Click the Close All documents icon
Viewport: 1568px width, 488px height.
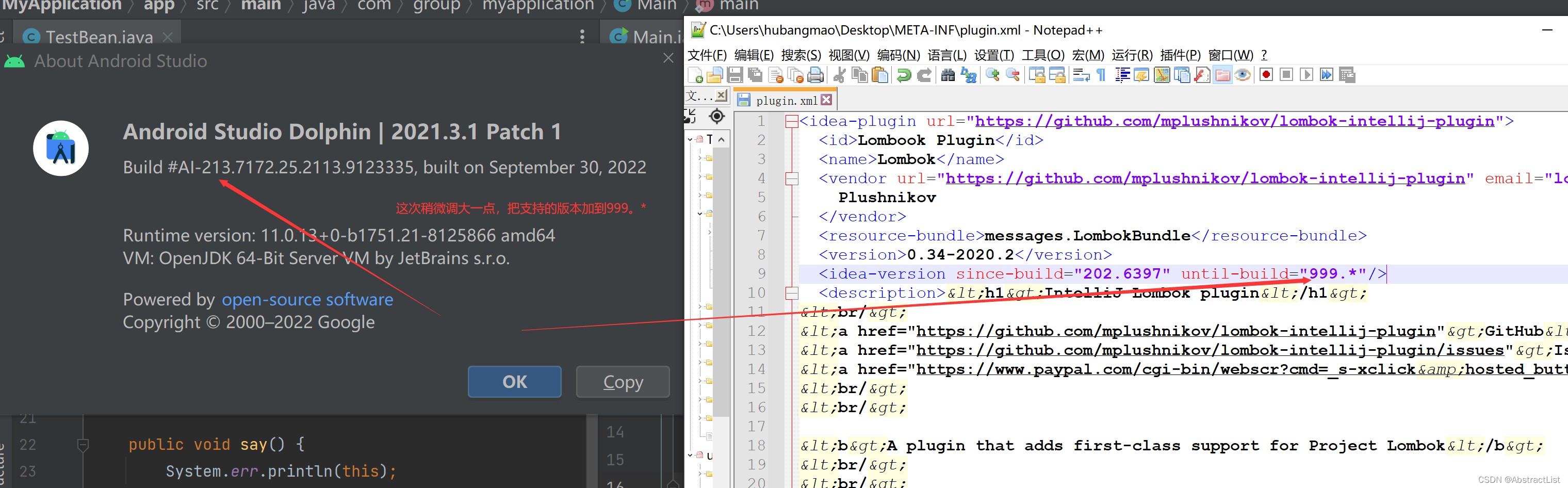click(795, 75)
